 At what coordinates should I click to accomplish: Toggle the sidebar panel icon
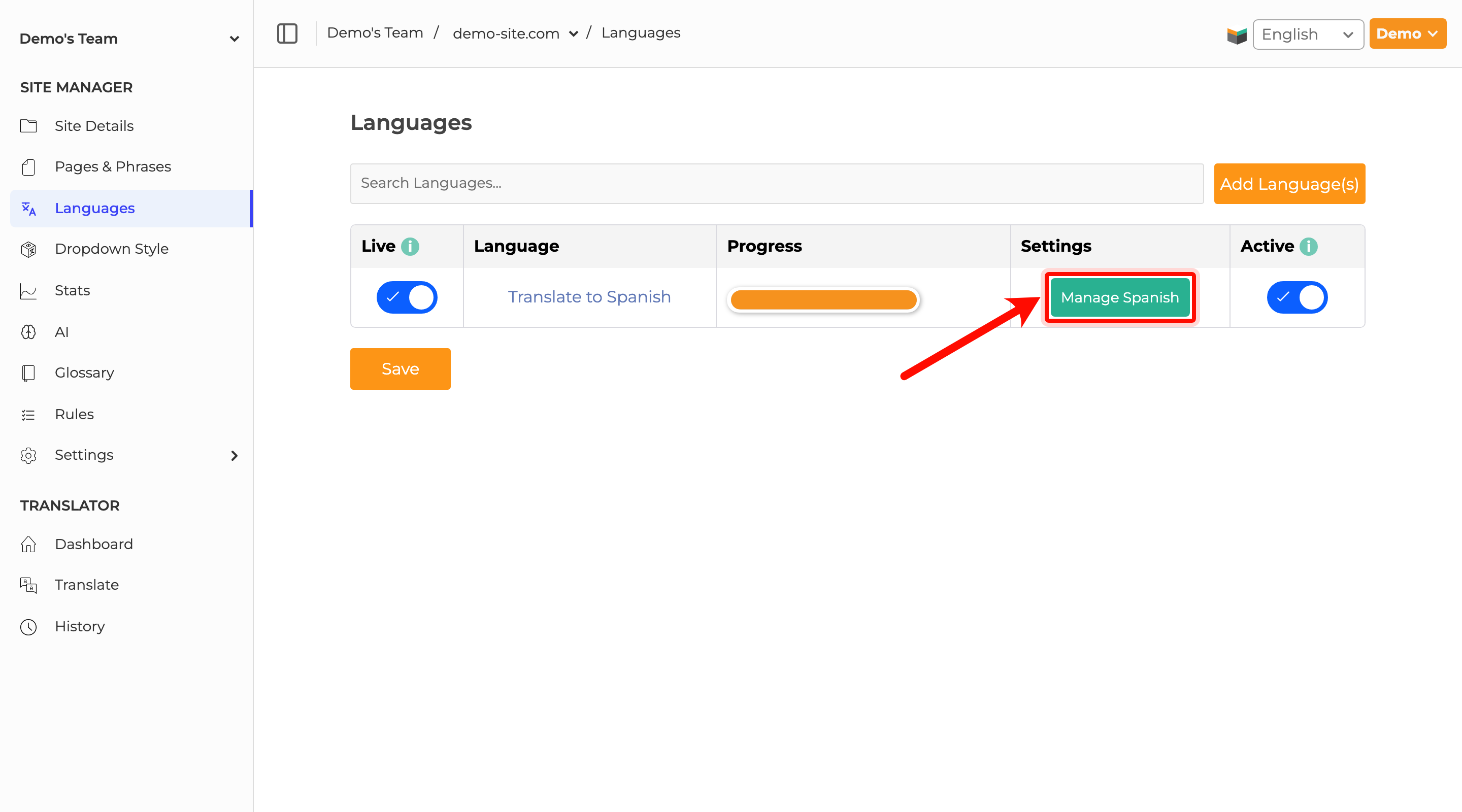coord(287,33)
